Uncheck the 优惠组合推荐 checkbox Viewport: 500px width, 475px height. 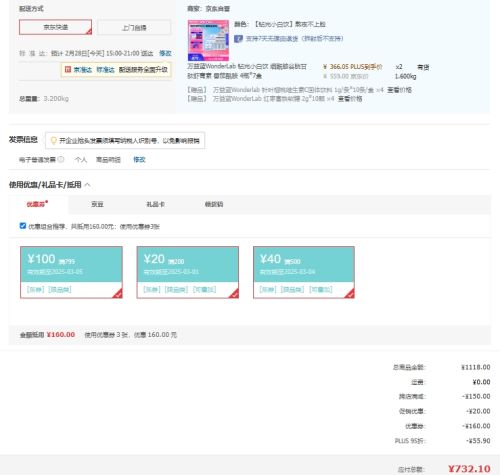[x=23, y=226]
